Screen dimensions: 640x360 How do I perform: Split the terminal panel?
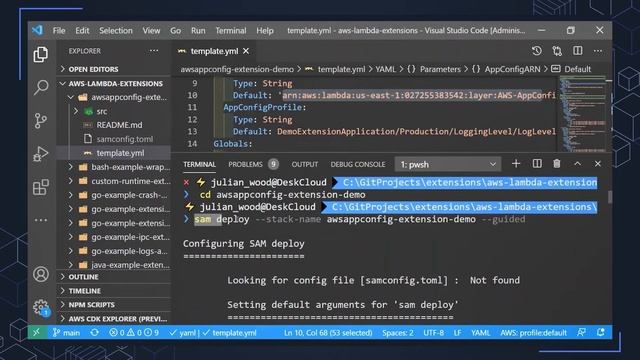[537, 164]
